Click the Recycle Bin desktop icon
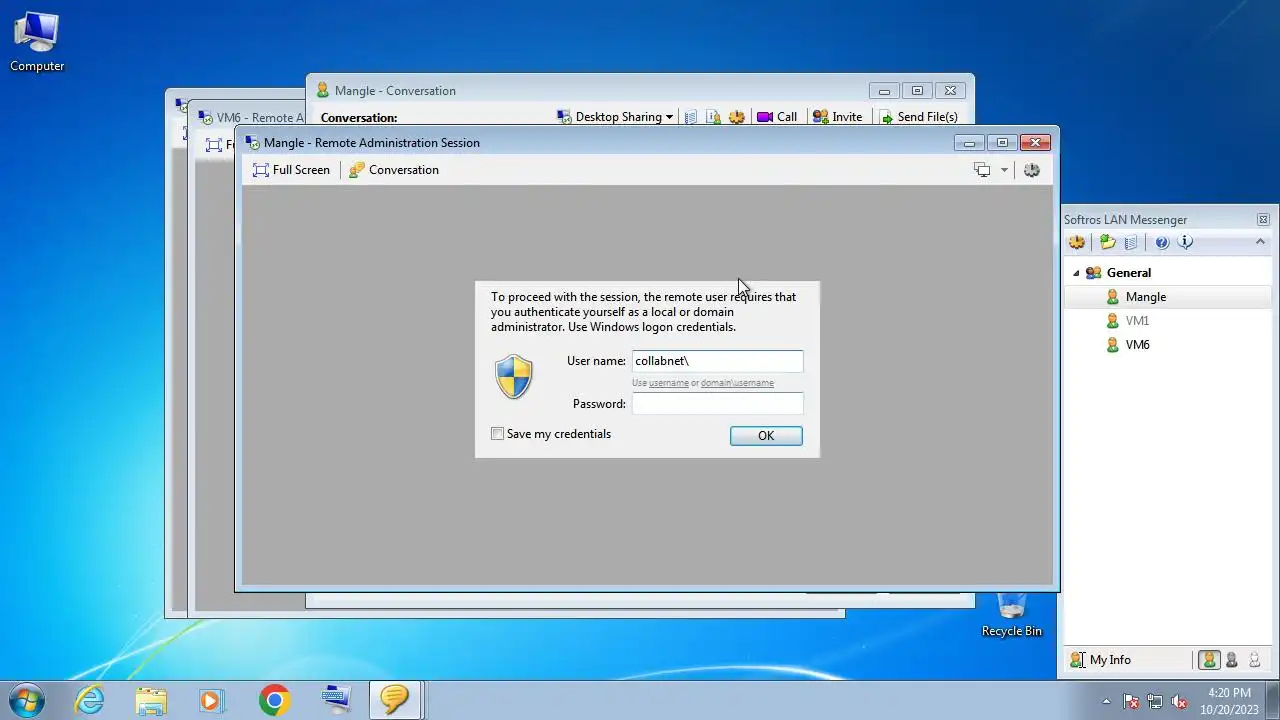Image resolution: width=1280 pixels, height=720 pixels. (1011, 614)
